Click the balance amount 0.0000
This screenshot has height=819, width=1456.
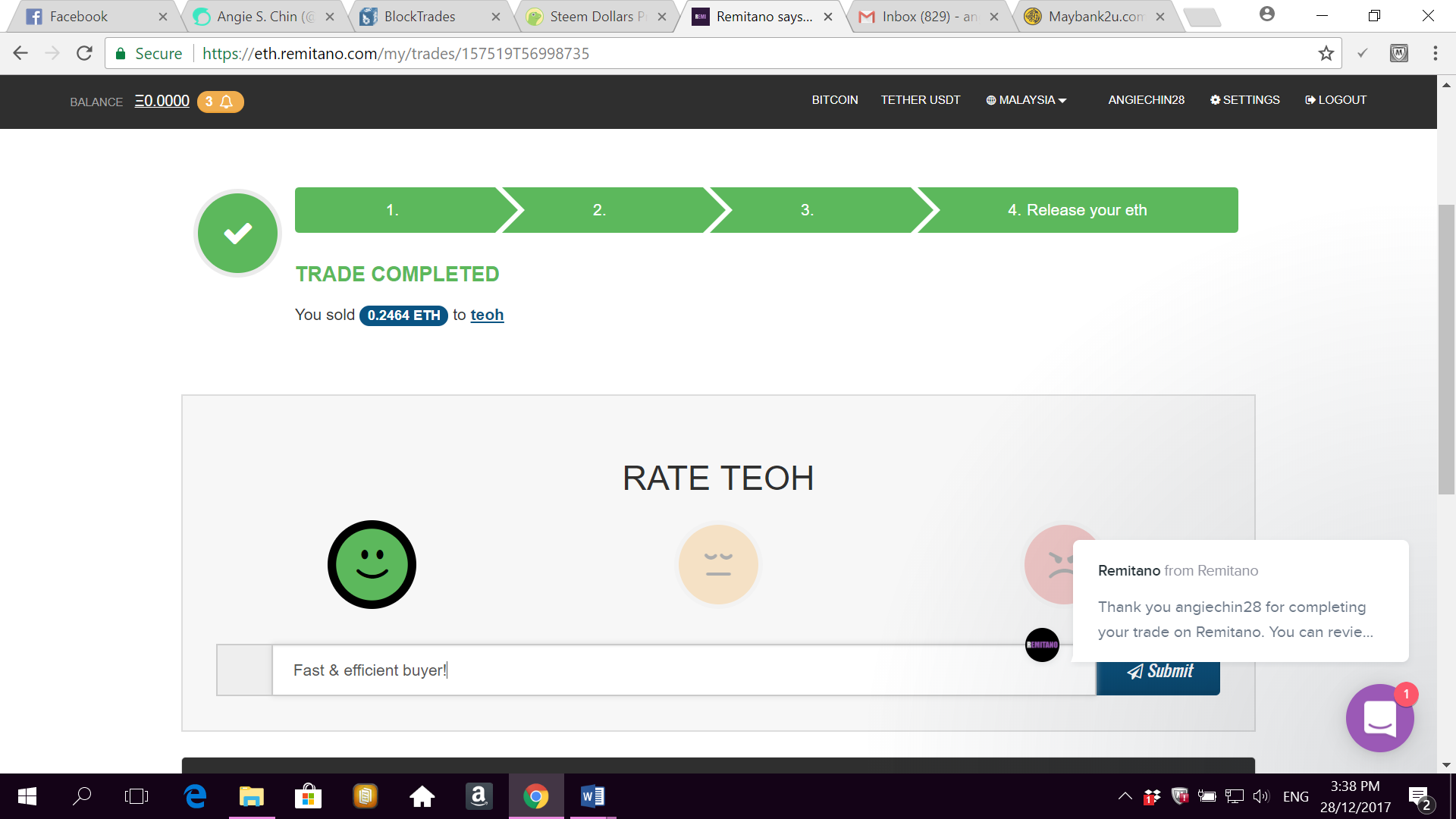(162, 101)
